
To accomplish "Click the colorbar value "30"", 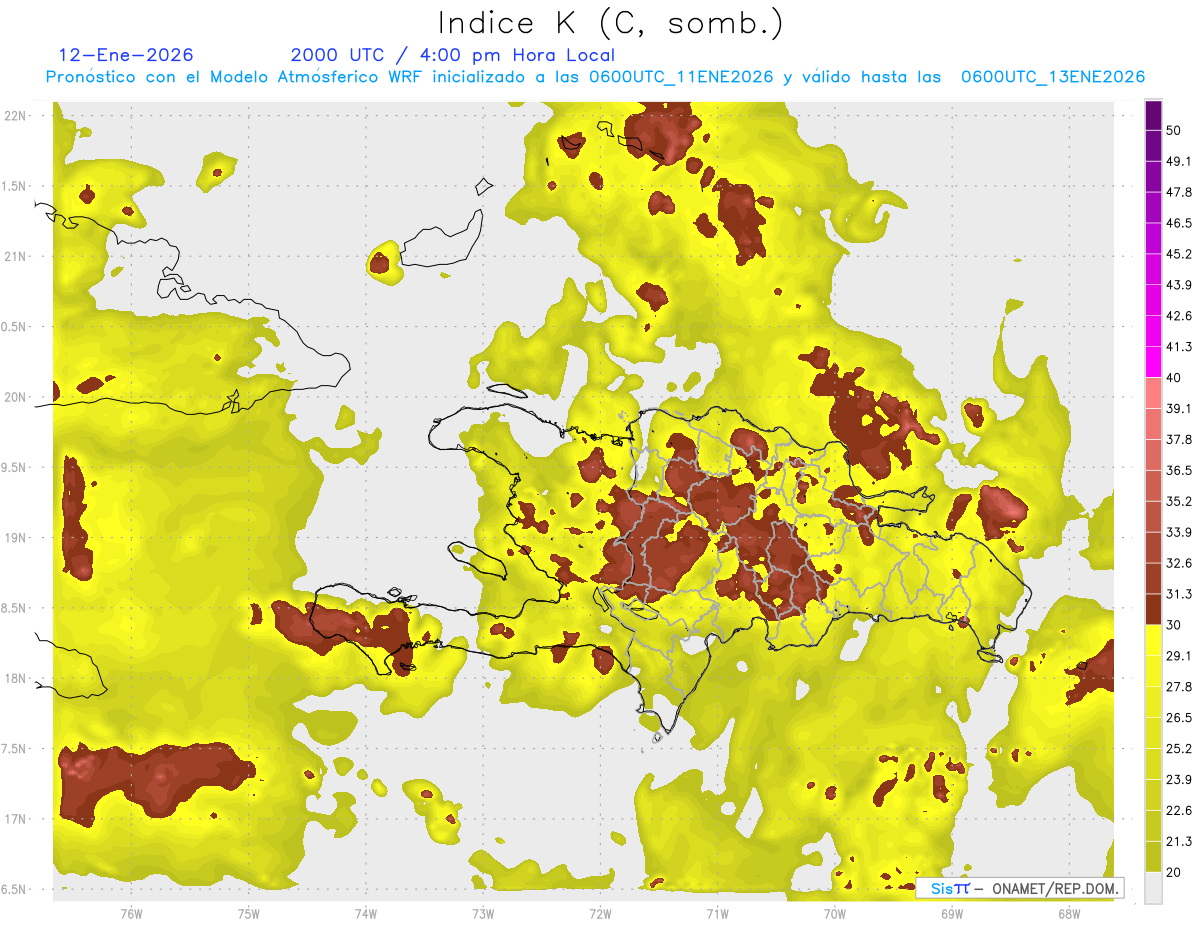I will click(x=1174, y=625).
